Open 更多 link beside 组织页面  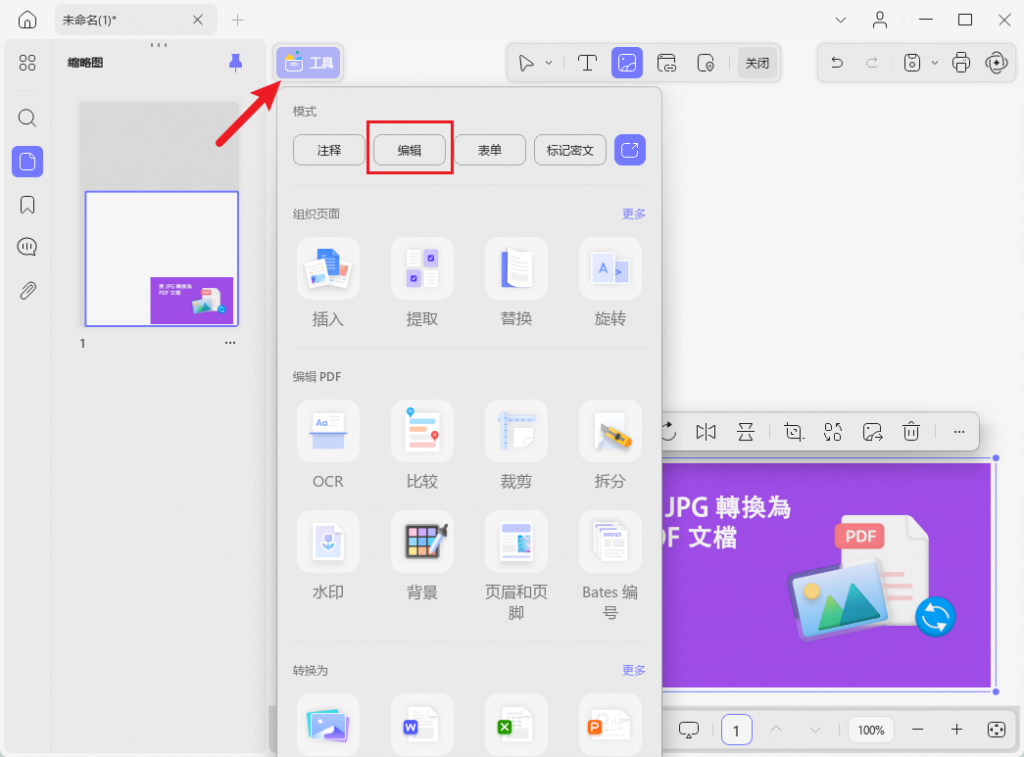(633, 214)
